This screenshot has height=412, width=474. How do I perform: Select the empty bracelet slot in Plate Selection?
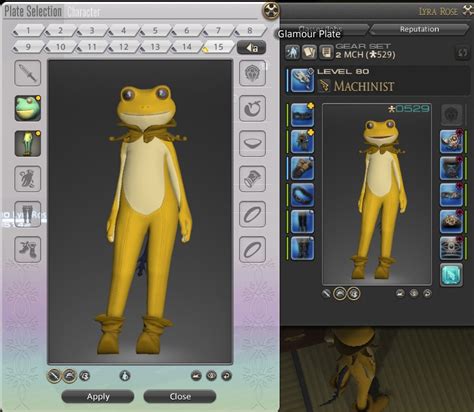click(252, 179)
